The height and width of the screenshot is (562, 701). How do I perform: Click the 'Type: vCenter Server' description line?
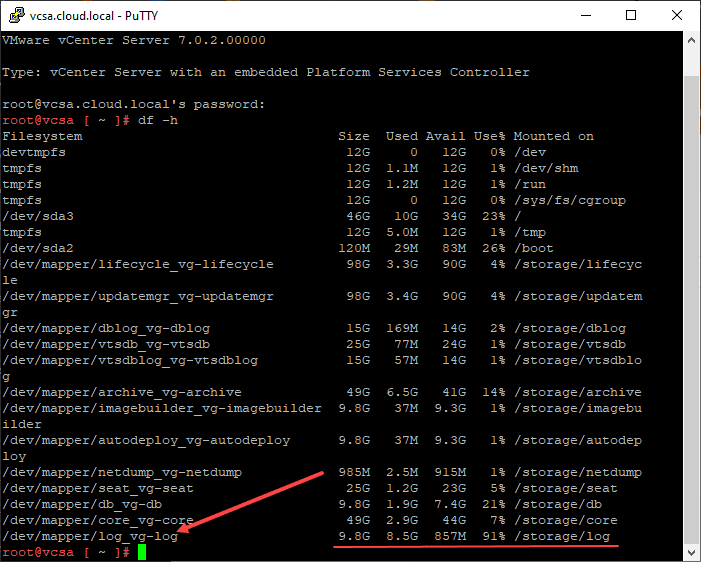(266, 72)
